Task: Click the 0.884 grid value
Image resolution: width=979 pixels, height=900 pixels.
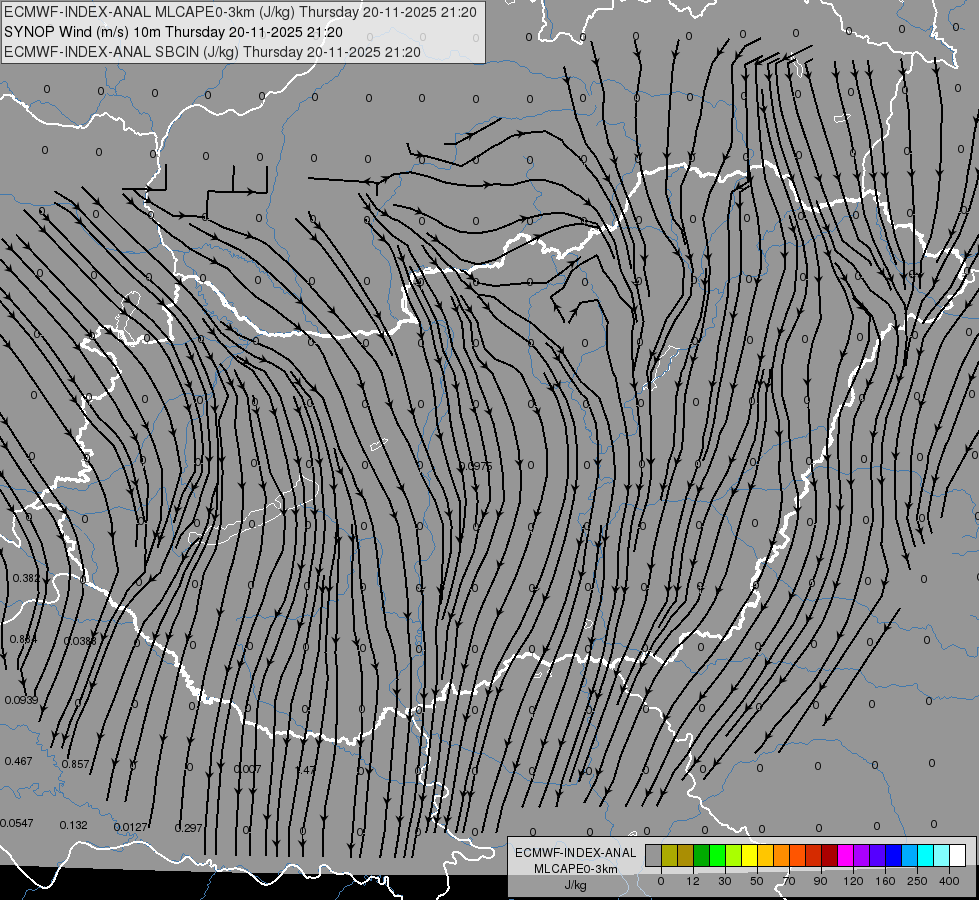Action: (24, 640)
